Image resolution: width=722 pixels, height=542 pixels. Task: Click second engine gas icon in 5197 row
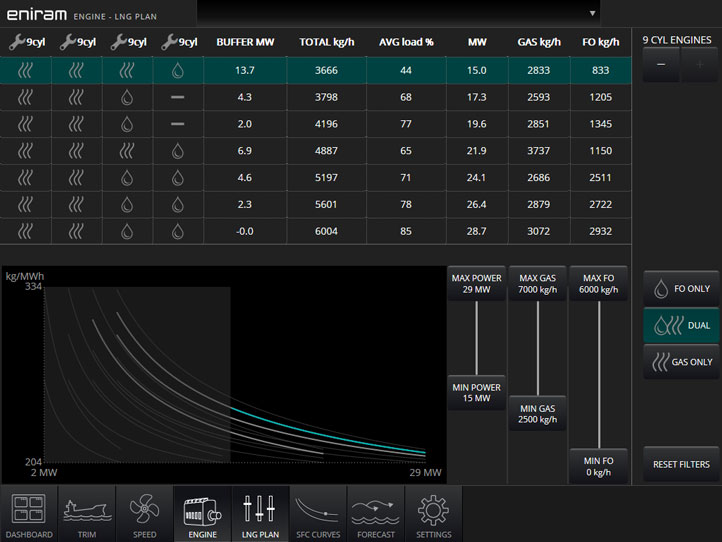click(x=76, y=178)
